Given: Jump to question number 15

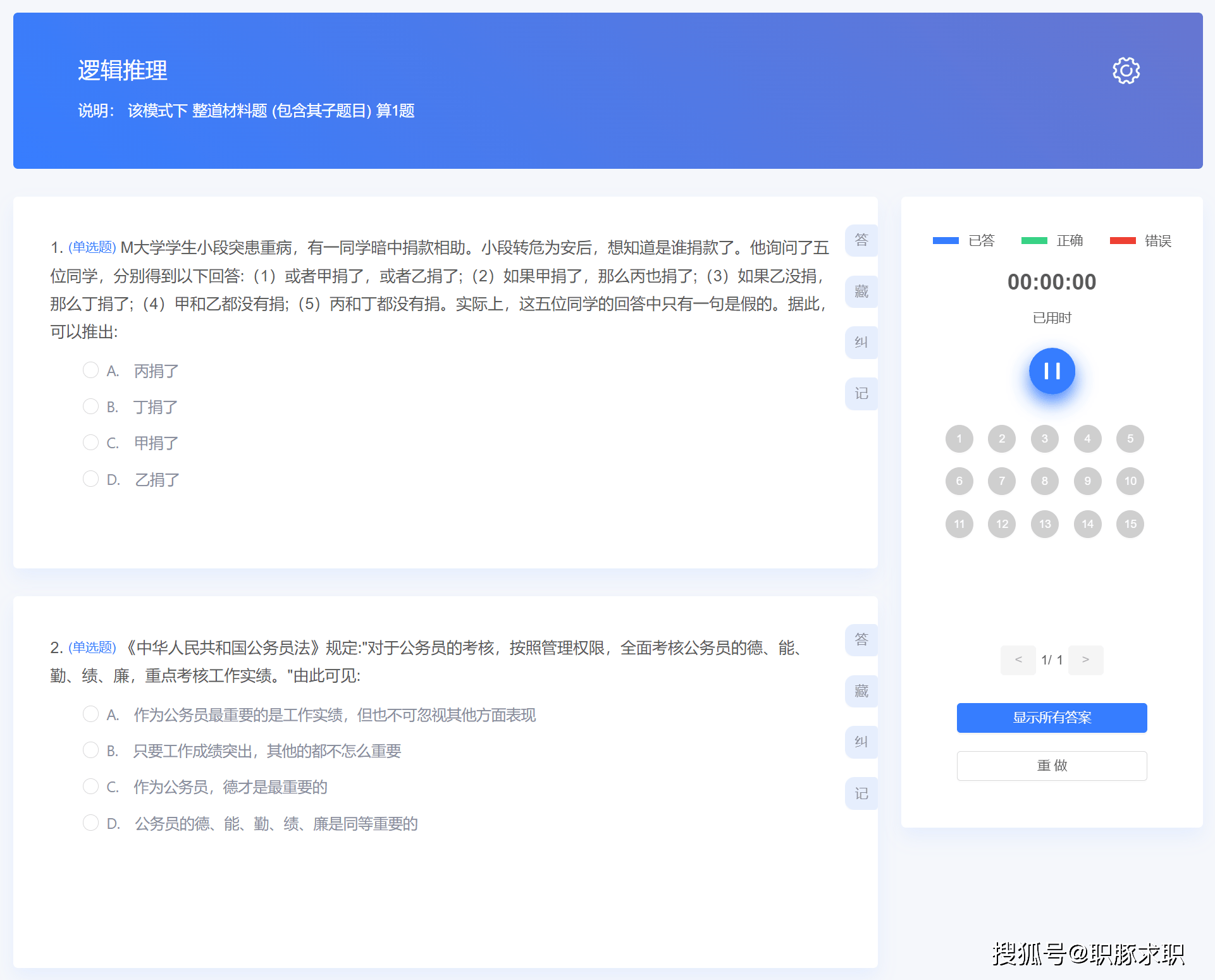Looking at the screenshot, I should click(x=1130, y=524).
